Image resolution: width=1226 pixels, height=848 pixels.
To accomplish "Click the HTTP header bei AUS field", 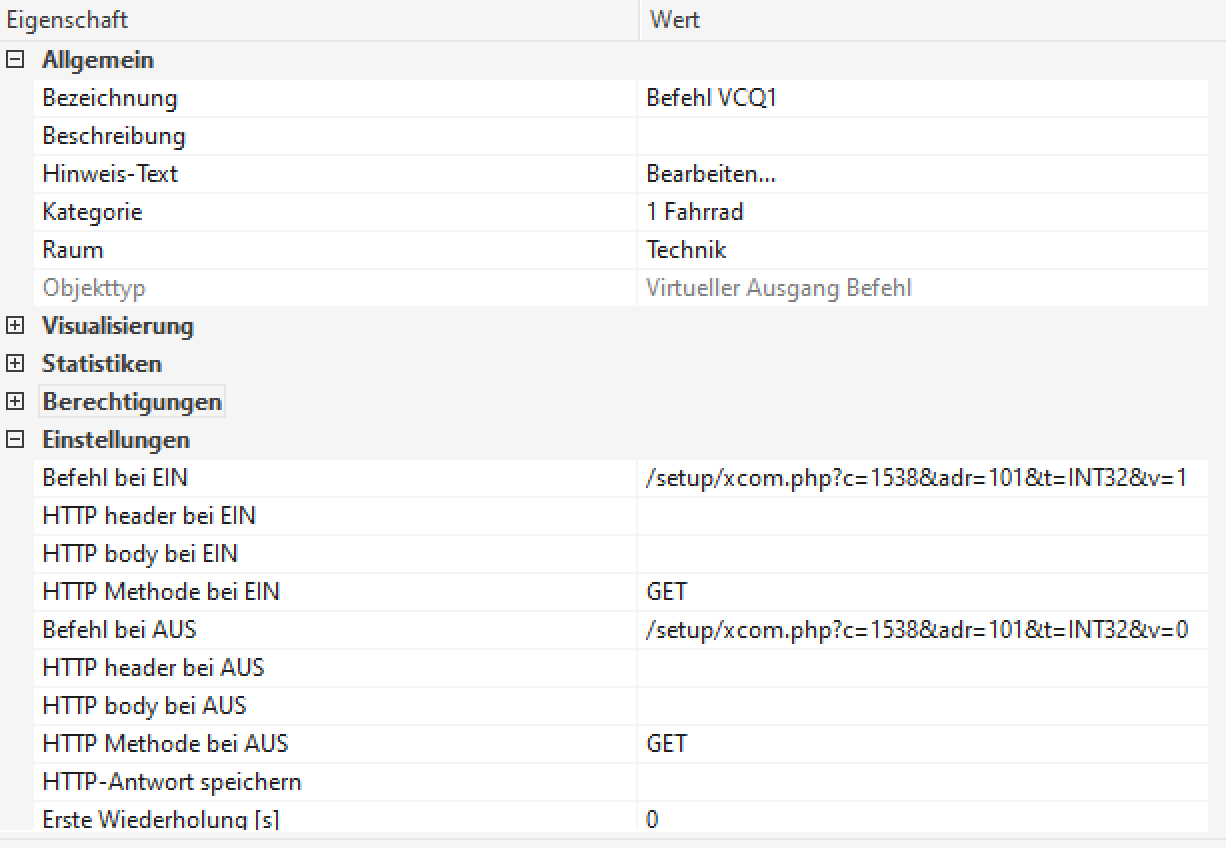I will tap(920, 668).
